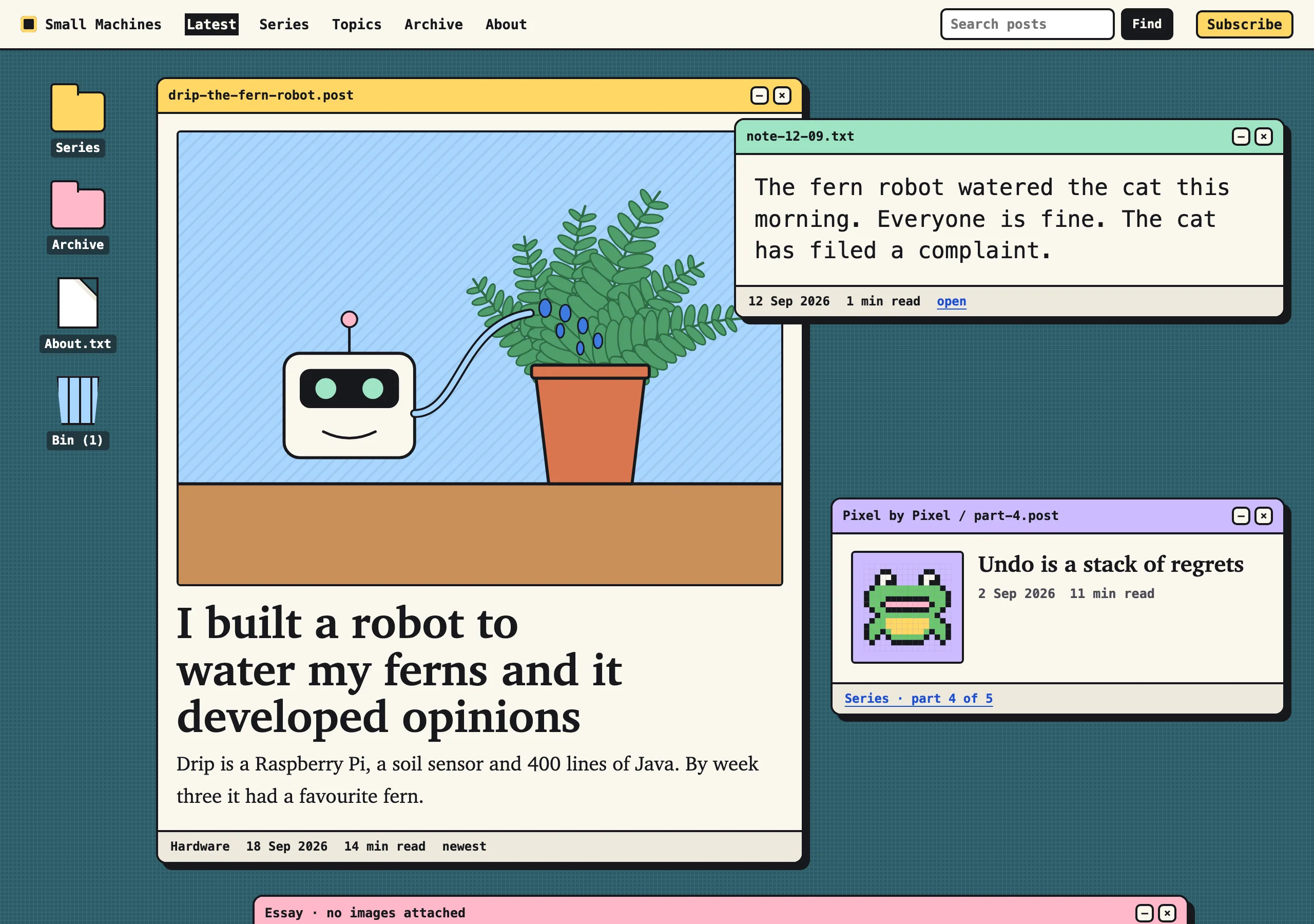Click the 'Drip is a Raspberry Pi' excerpt
1314x924 pixels.
[x=468, y=780]
